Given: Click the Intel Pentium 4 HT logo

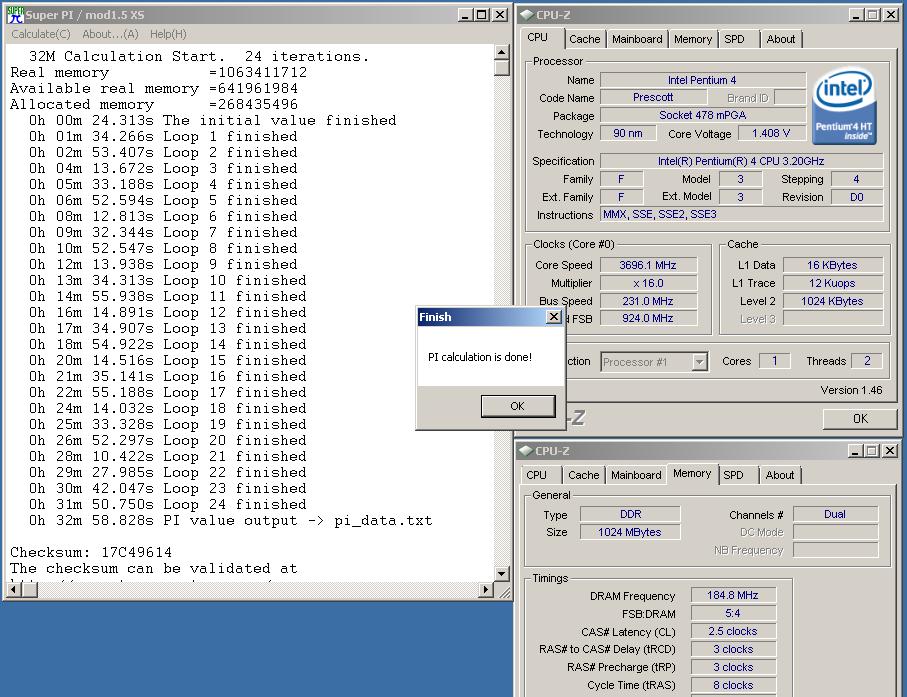Looking at the screenshot, I should [845, 106].
